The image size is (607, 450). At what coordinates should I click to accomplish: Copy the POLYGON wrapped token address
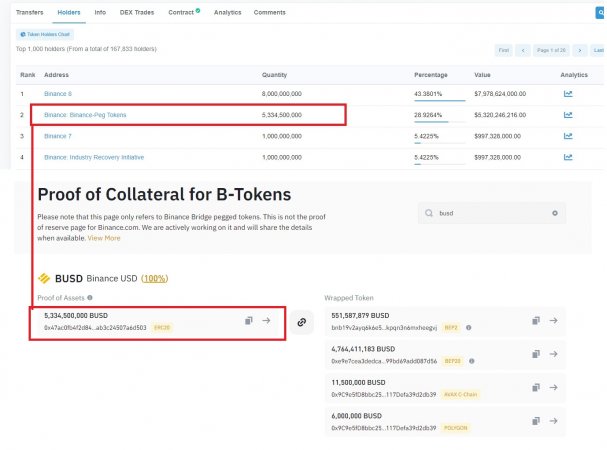536,421
